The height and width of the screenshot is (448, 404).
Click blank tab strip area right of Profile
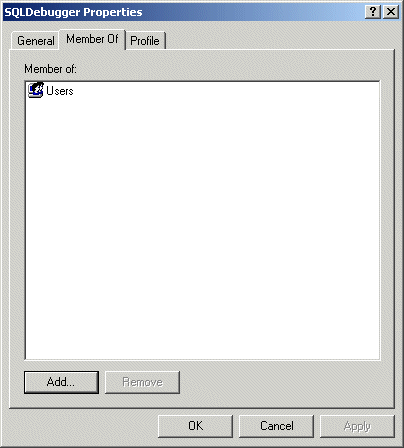point(280,40)
